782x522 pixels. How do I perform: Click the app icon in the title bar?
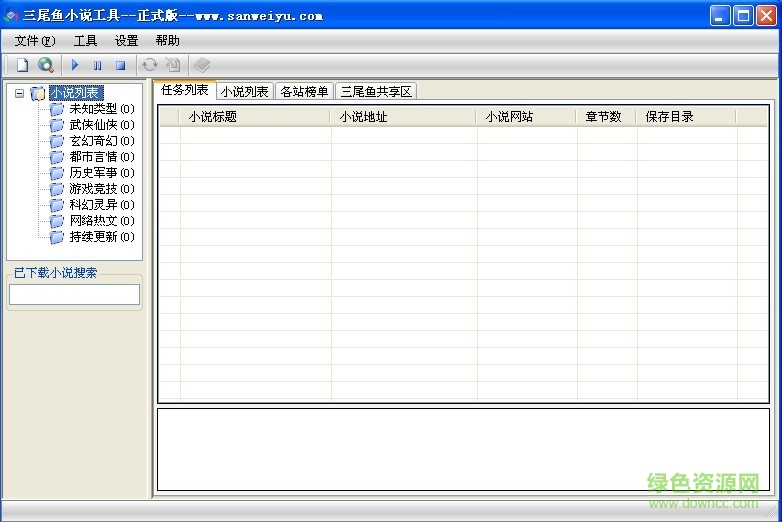point(11,15)
